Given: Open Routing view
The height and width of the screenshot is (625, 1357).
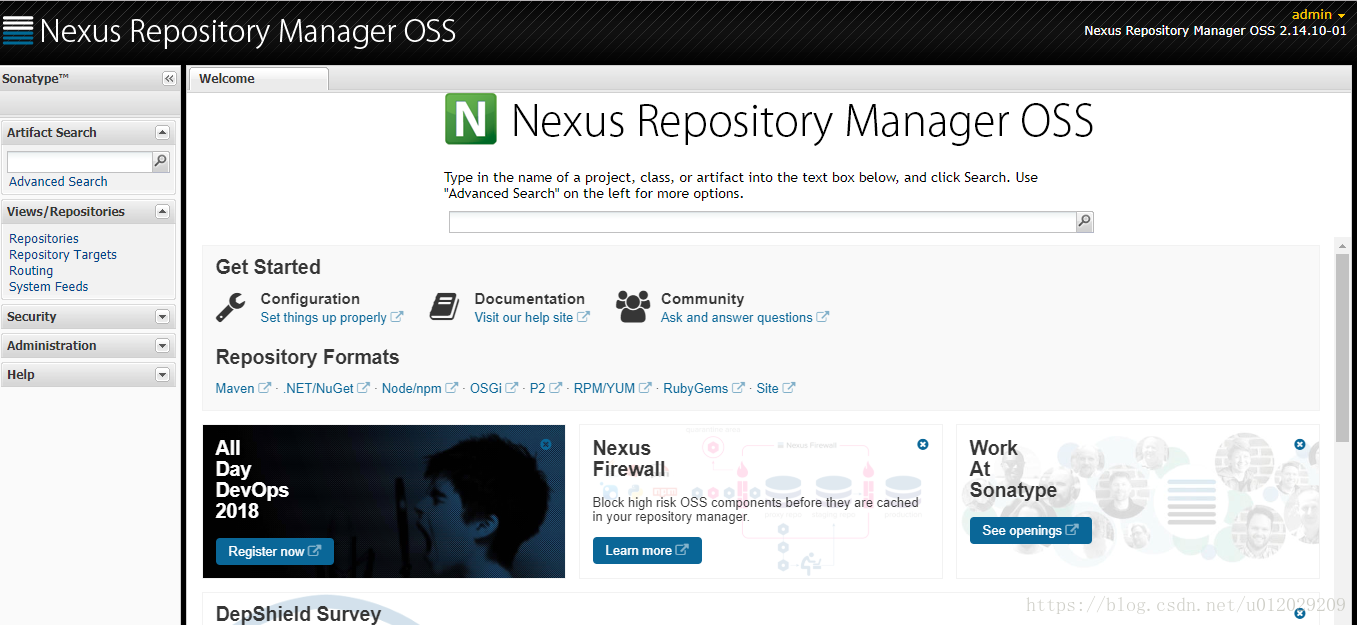Looking at the screenshot, I should [x=31, y=271].
